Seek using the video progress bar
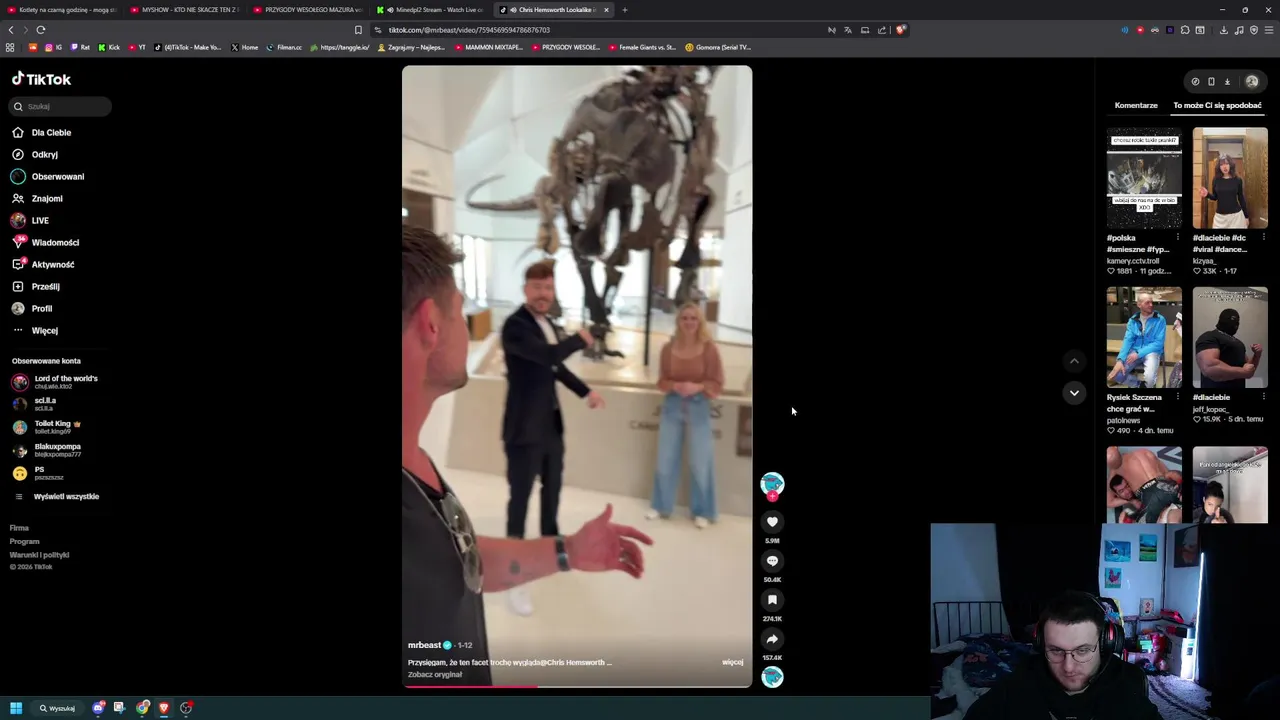 577,686
